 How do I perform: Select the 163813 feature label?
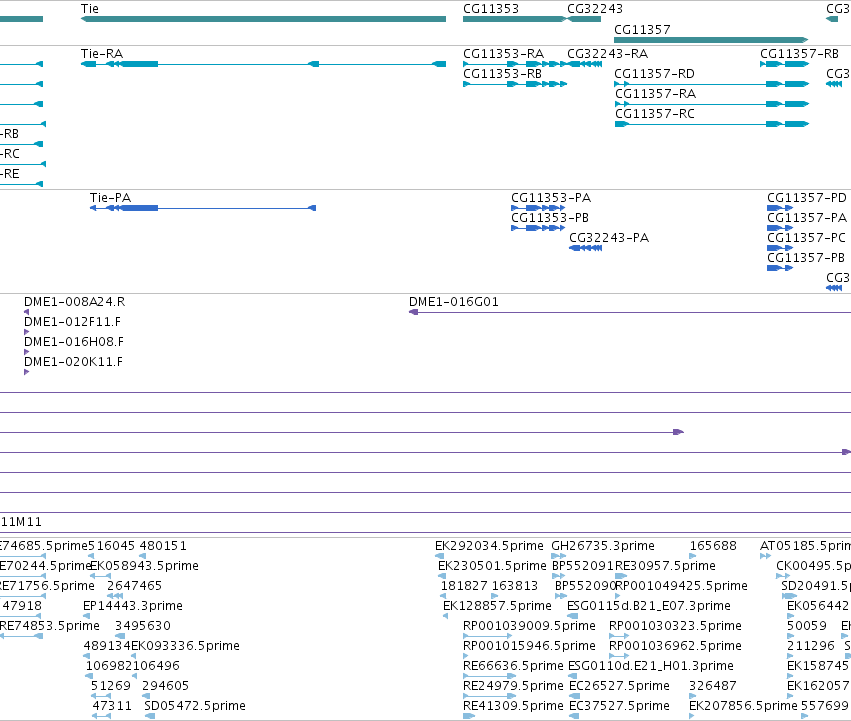coord(515,586)
